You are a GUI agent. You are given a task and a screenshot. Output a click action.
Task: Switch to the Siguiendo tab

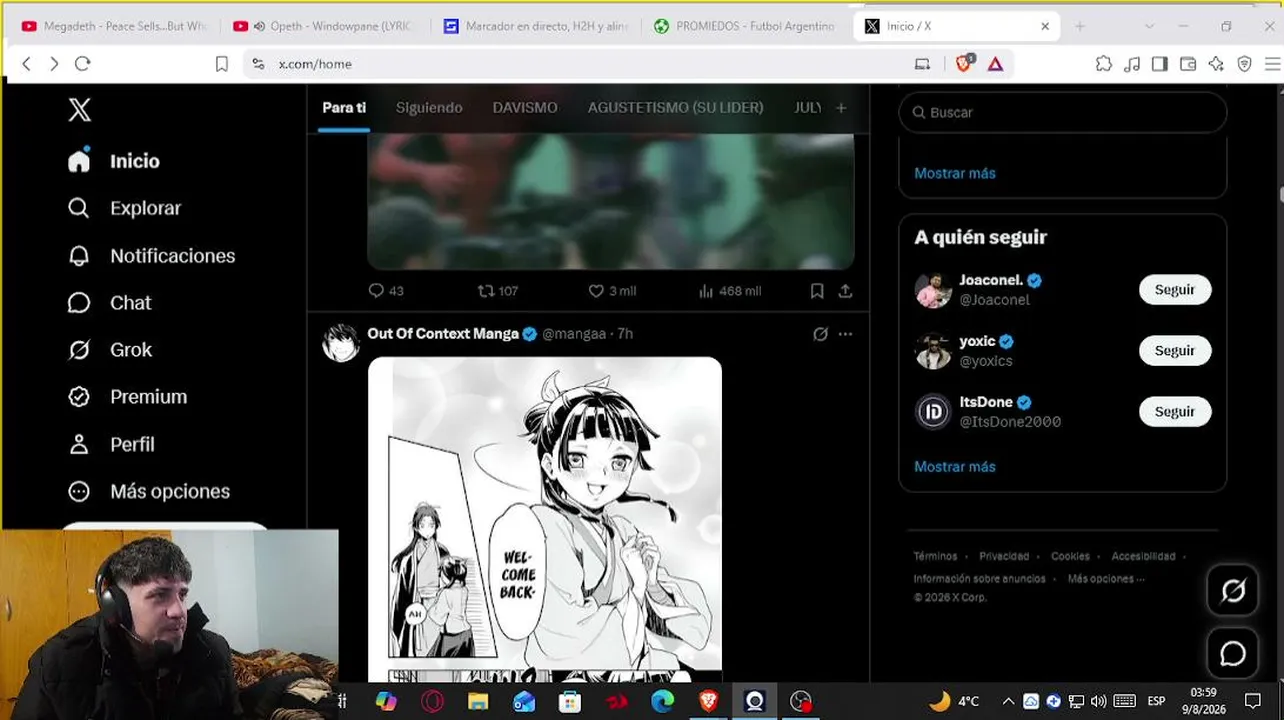(429, 107)
